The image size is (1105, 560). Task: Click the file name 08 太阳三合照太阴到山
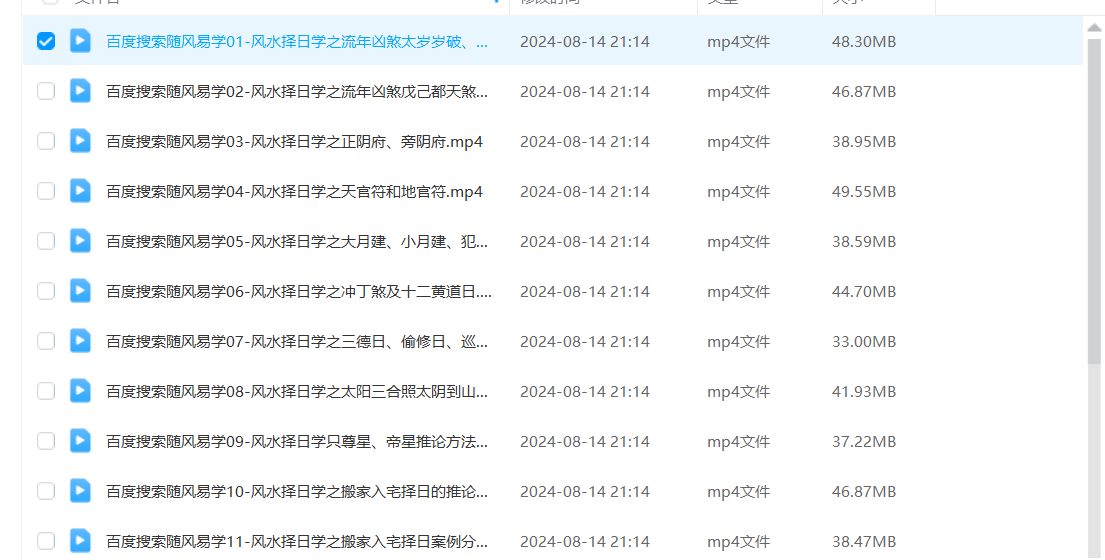[297, 391]
